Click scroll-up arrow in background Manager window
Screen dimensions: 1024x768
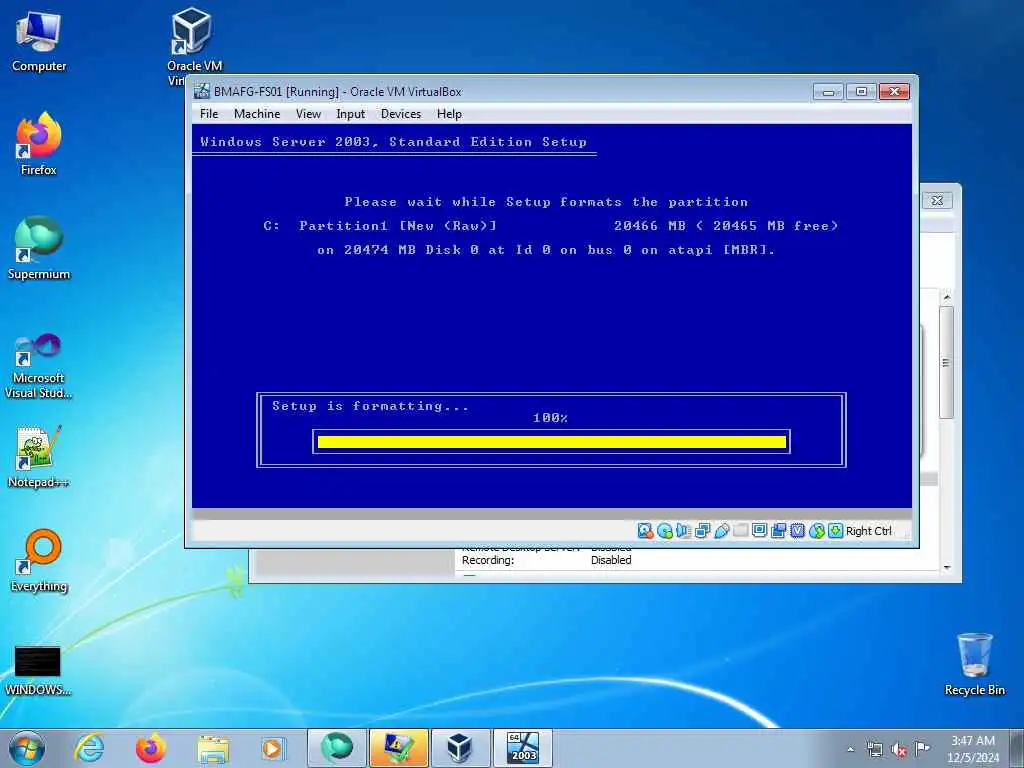947,298
